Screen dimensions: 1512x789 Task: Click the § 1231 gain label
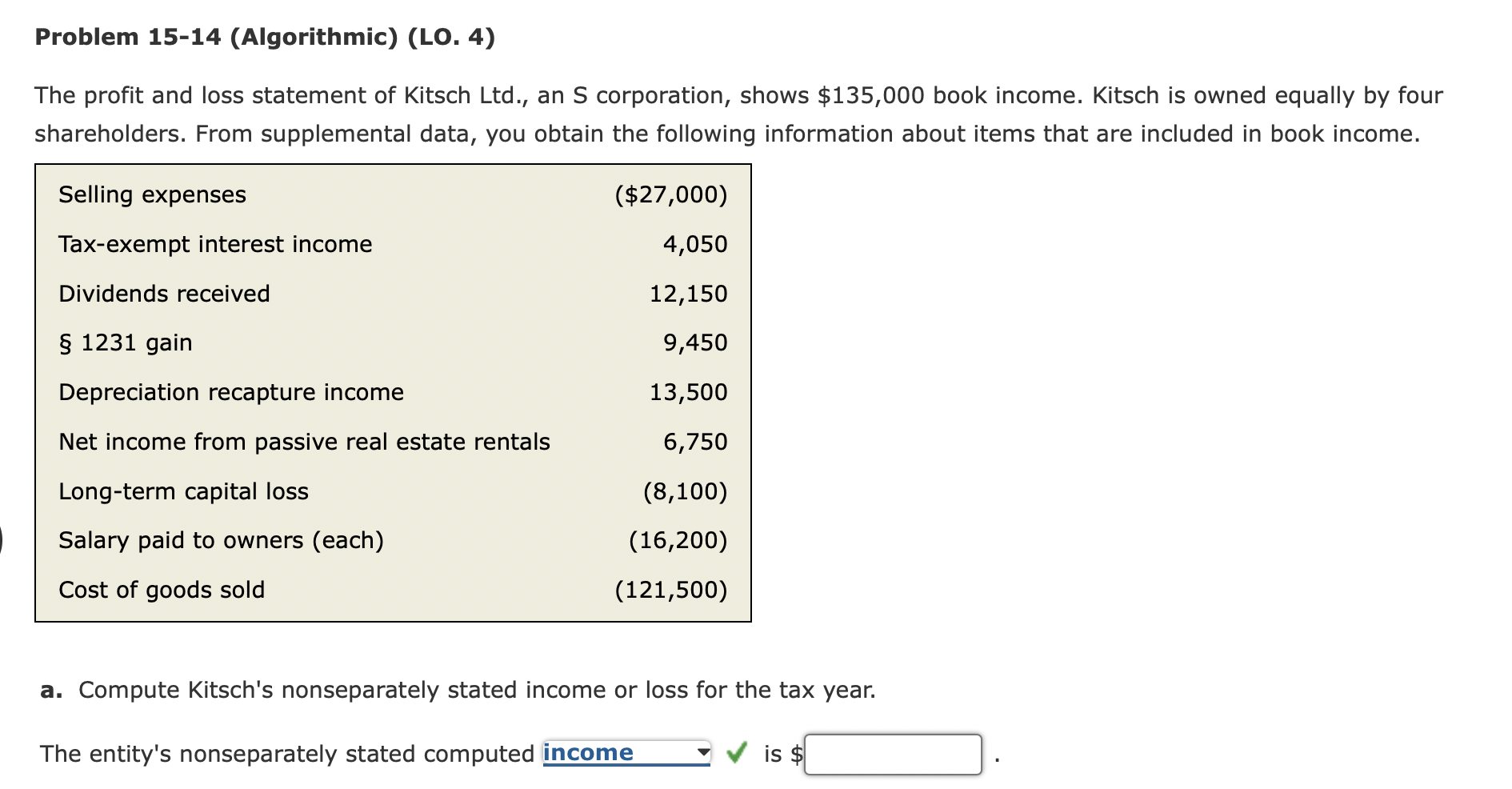coord(124,342)
